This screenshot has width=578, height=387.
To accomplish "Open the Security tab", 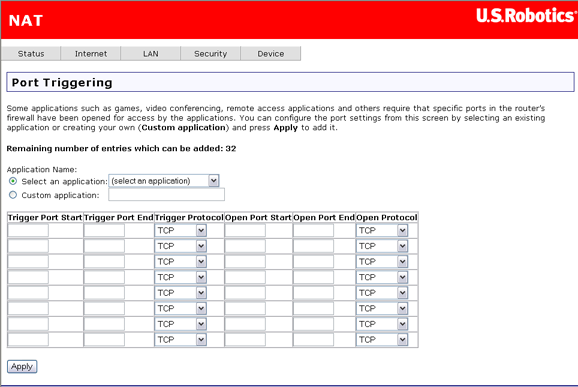I will pyautogui.click(x=210, y=54).
